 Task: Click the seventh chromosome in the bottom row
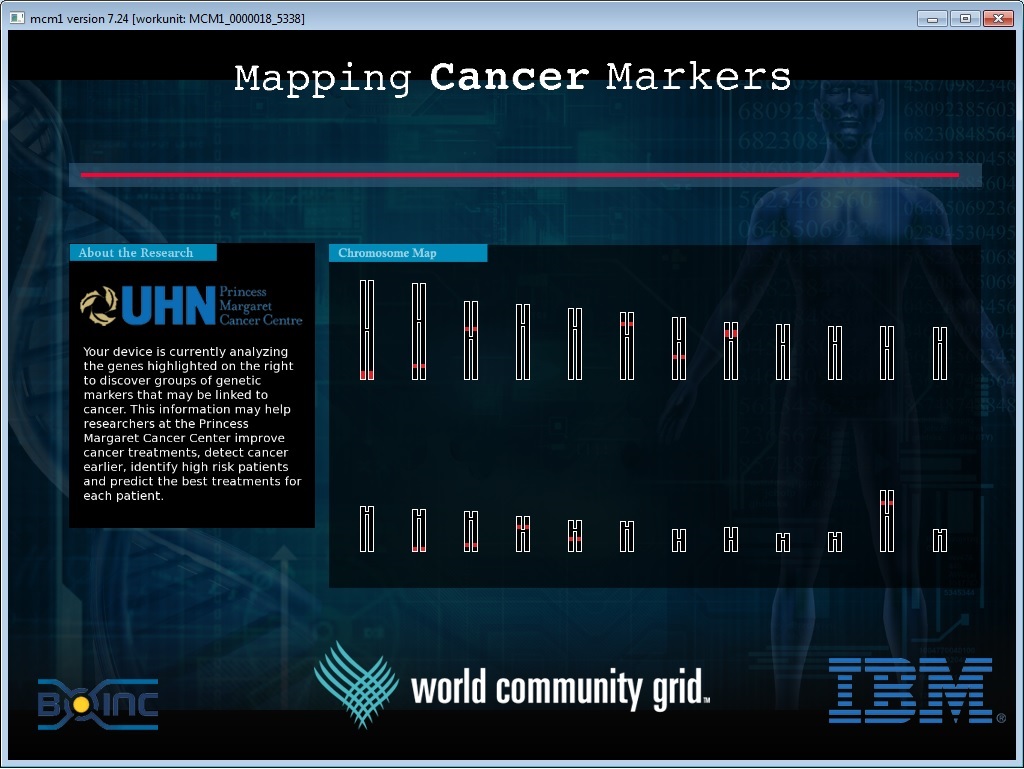pos(679,541)
